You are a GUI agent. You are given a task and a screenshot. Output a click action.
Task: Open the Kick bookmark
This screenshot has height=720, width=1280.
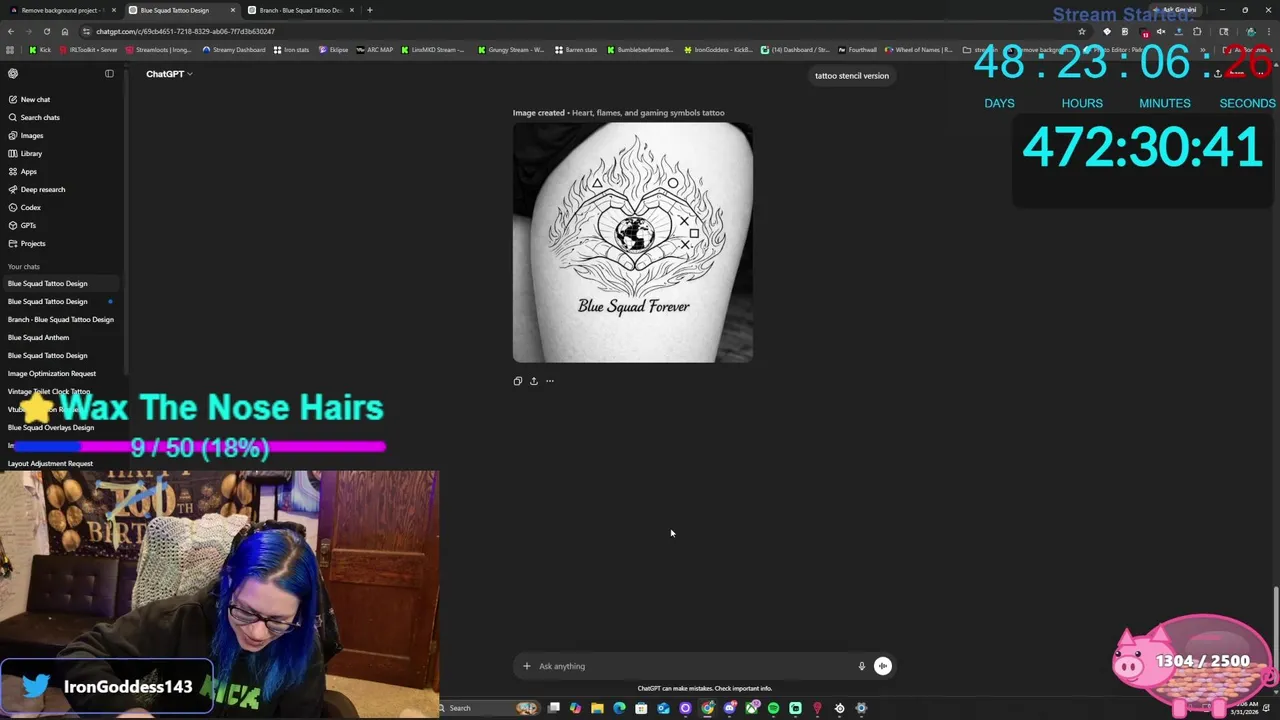click(40, 49)
